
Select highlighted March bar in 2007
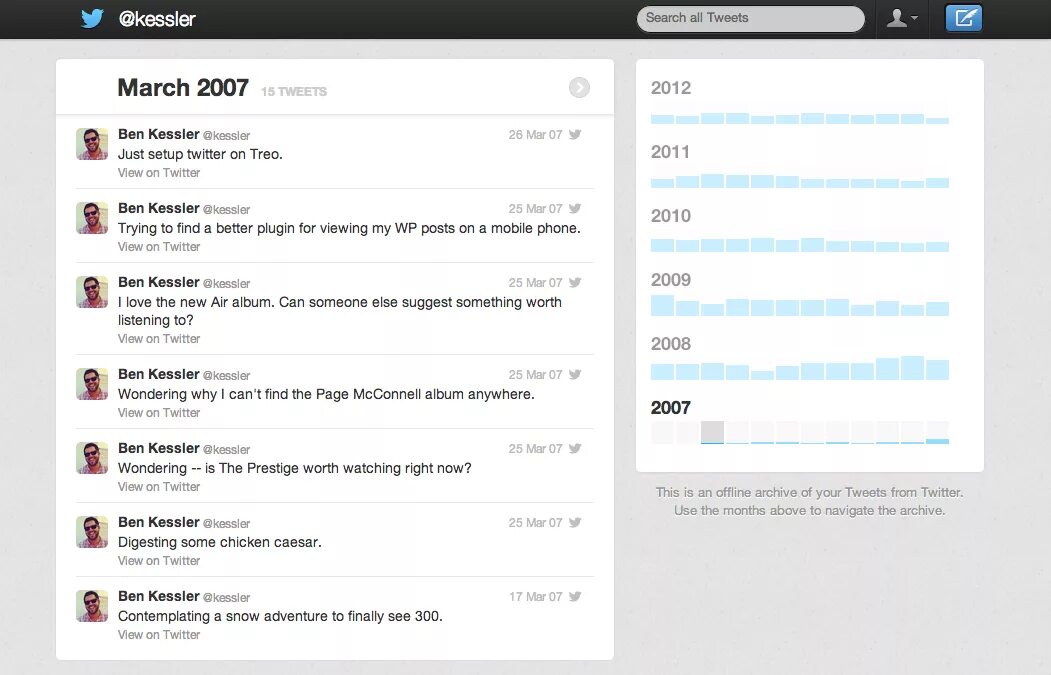point(712,432)
